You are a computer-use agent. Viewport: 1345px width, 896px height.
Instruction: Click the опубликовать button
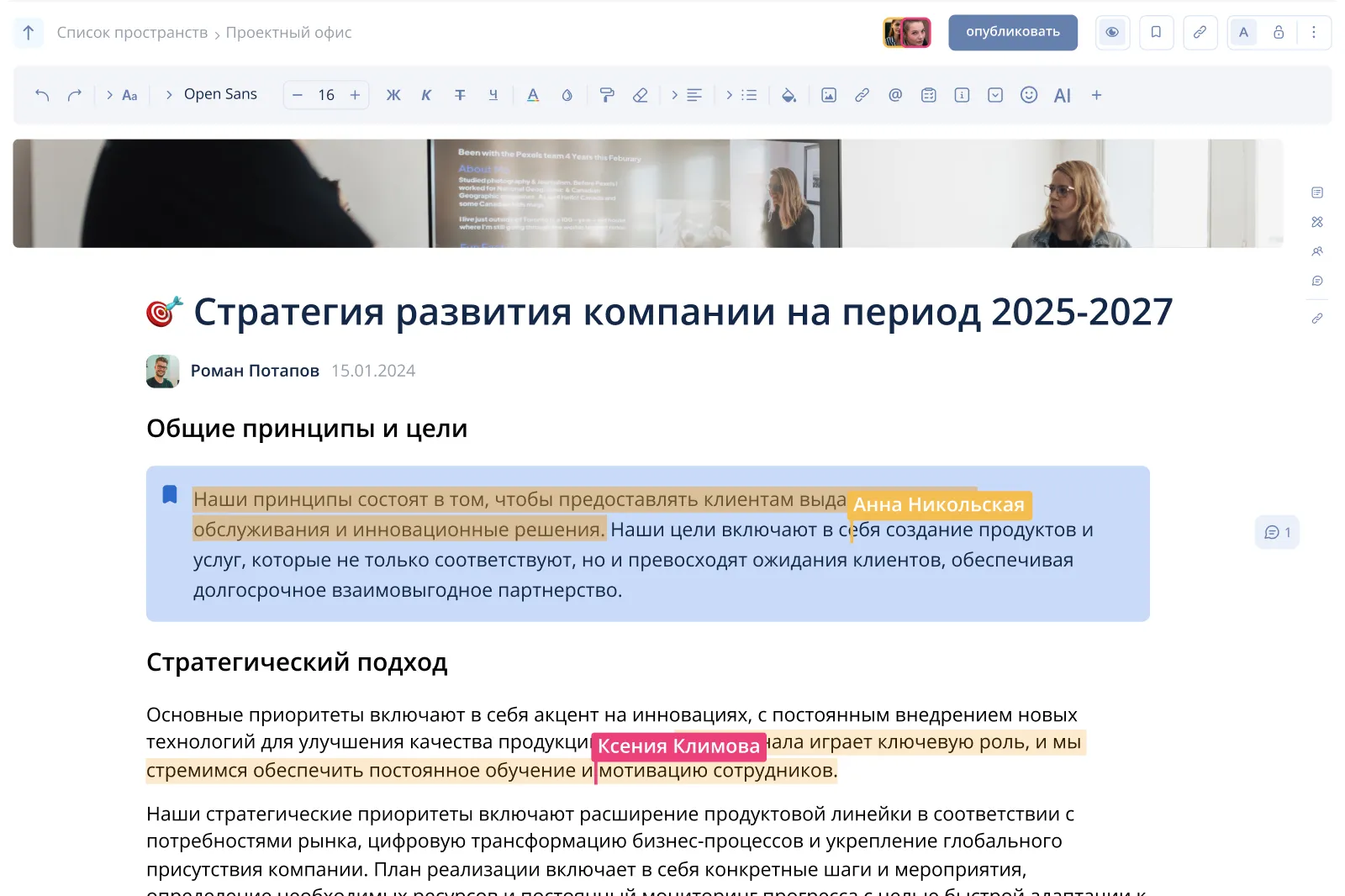[1012, 32]
